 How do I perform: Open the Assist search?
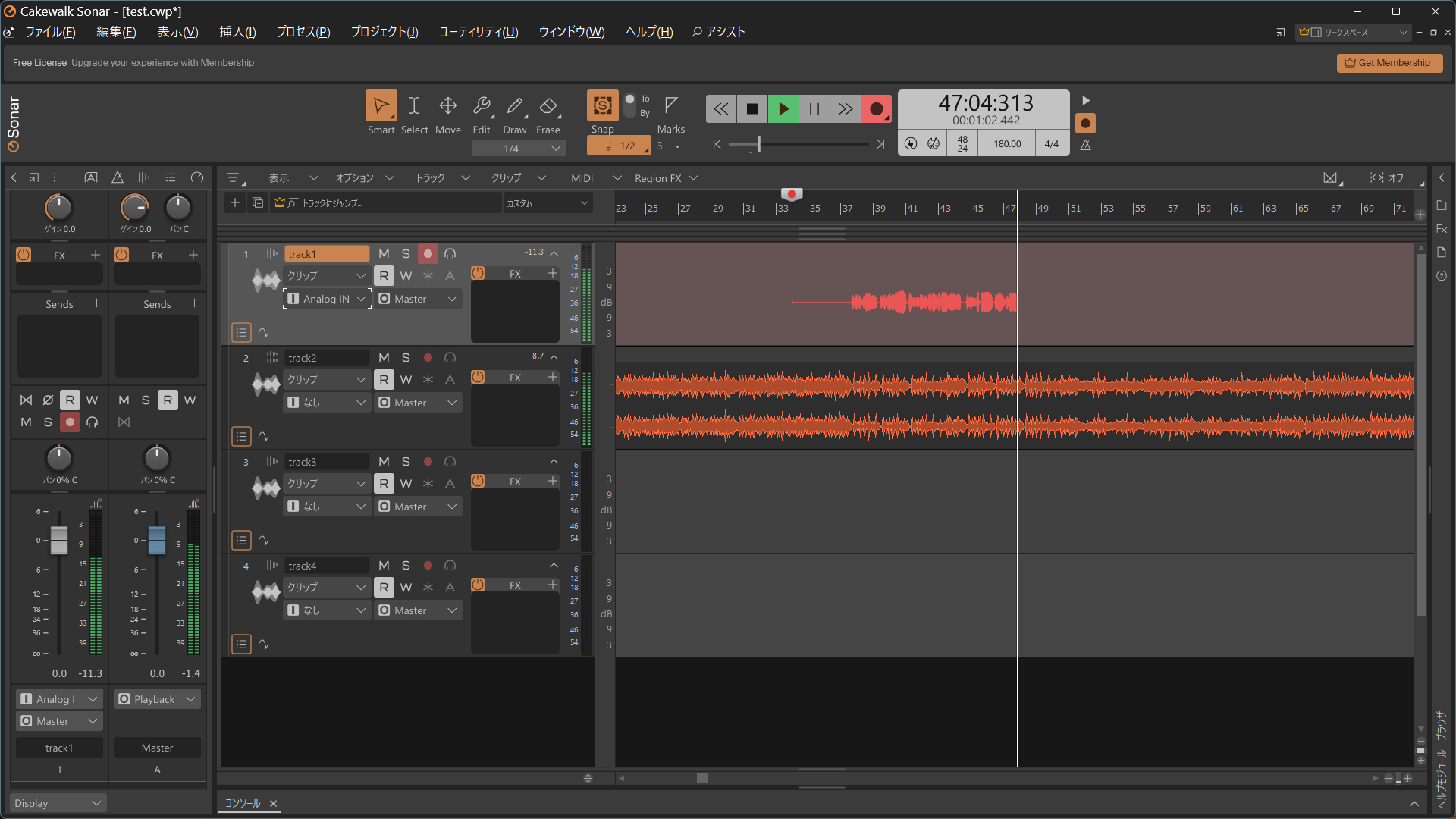[x=718, y=32]
